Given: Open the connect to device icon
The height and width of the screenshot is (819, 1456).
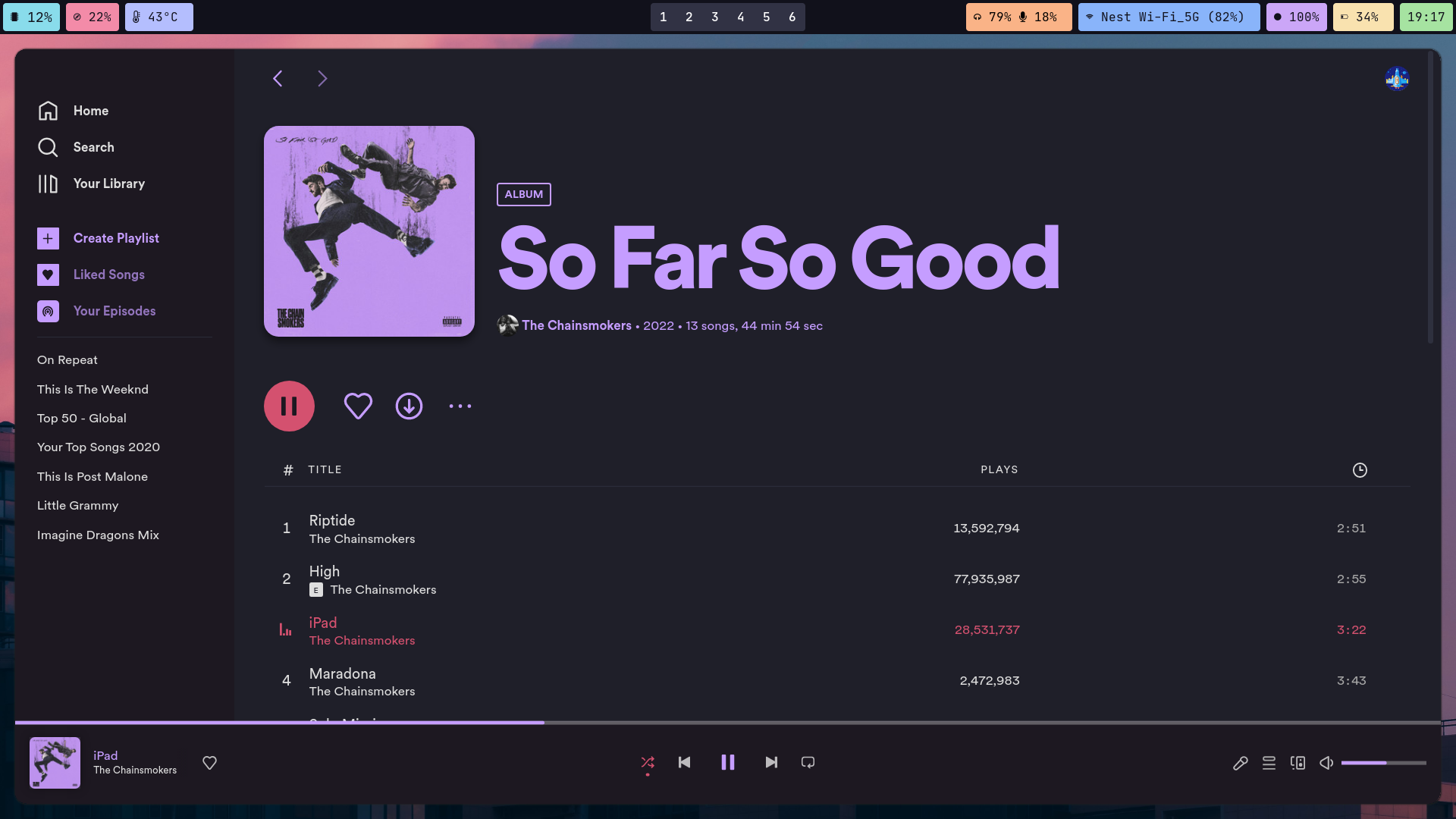Looking at the screenshot, I should pyautogui.click(x=1298, y=763).
